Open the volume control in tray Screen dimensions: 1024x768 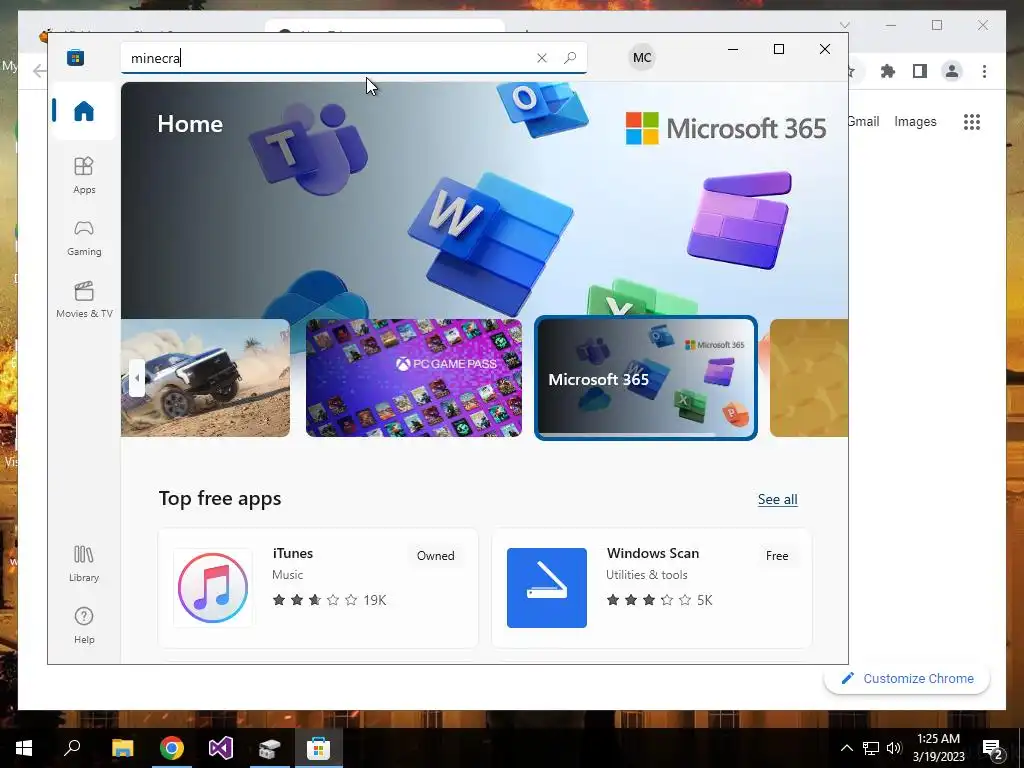(894, 748)
